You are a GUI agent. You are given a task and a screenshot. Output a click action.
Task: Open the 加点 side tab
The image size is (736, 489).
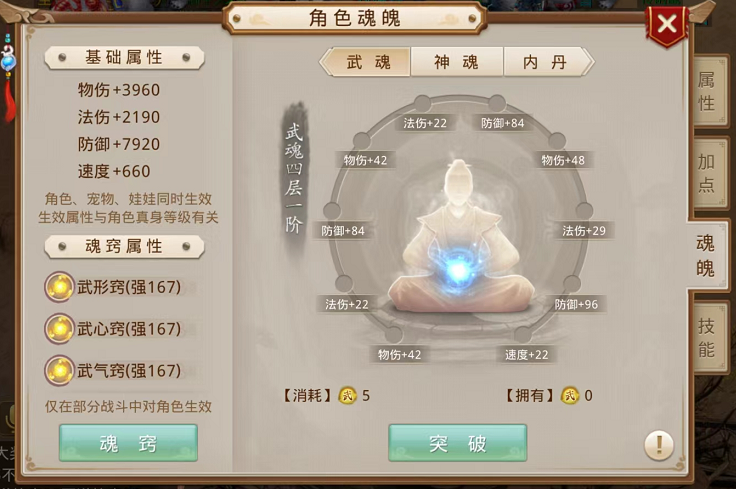(x=708, y=173)
